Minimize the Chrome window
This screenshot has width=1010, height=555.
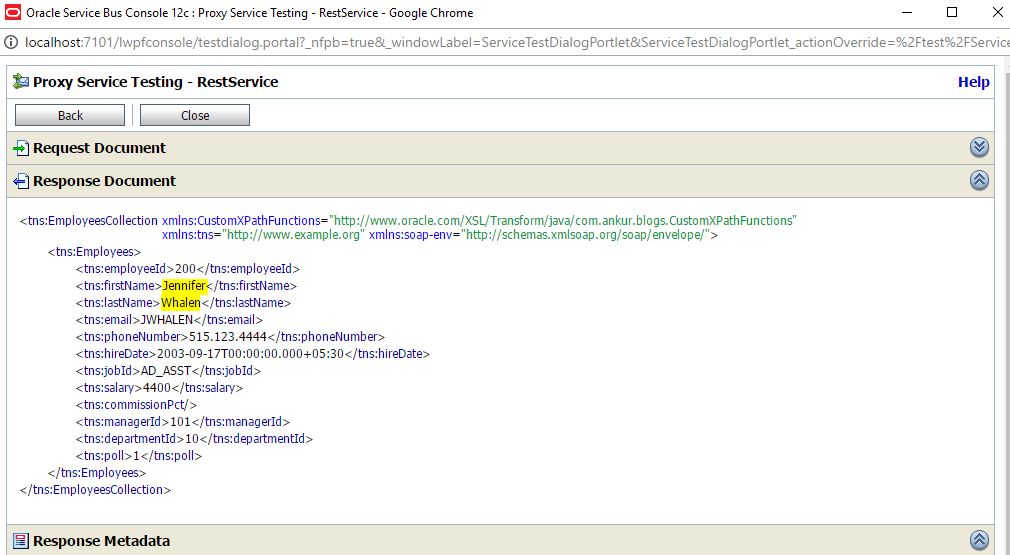click(x=907, y=12)
